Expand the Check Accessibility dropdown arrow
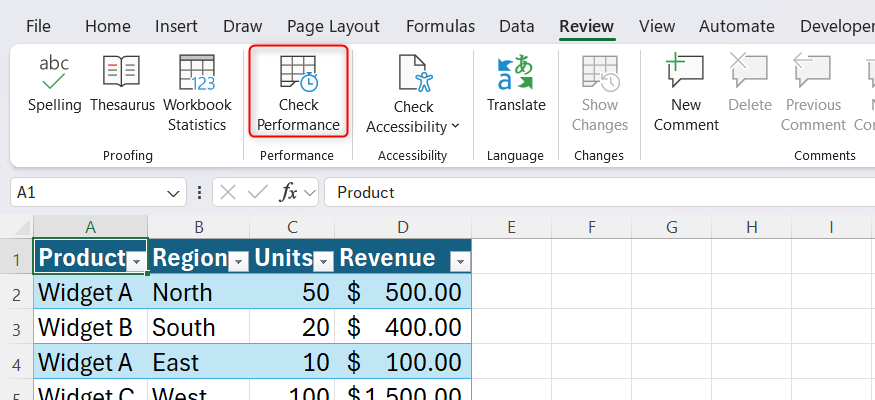This screenshot has height=400, width=875. pos(455,126)
